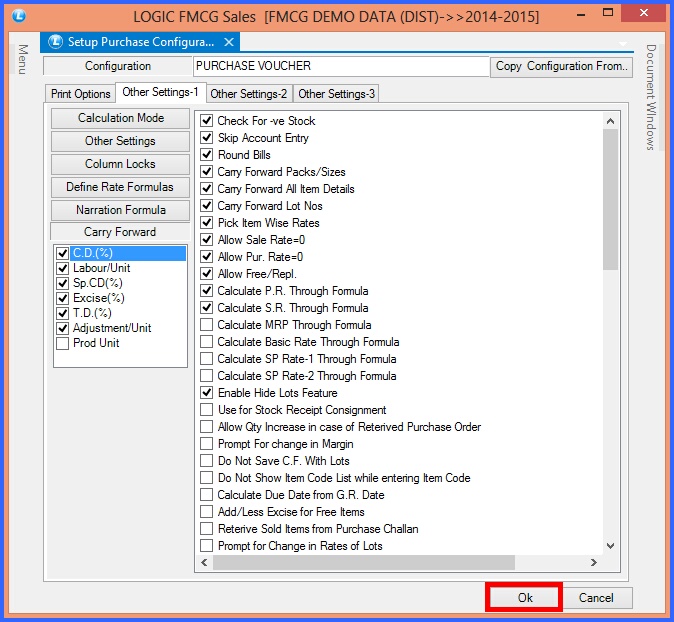Open Calculation Mode section
674x622 pixels.
coord(120,118)
